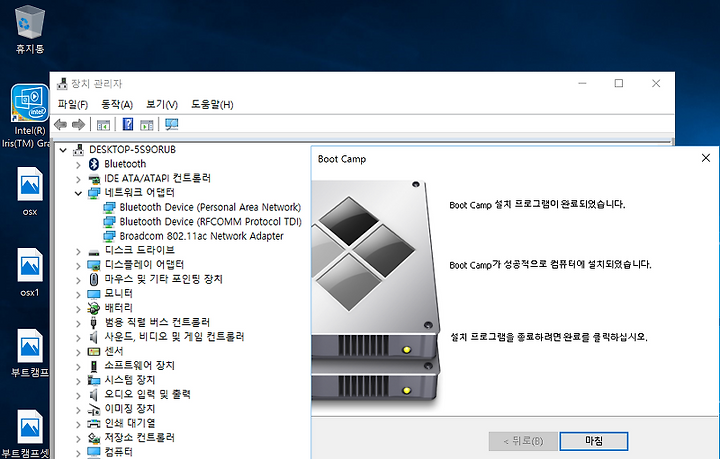
Task: Open the 동작(A) menu
Action: click(117, 105)
